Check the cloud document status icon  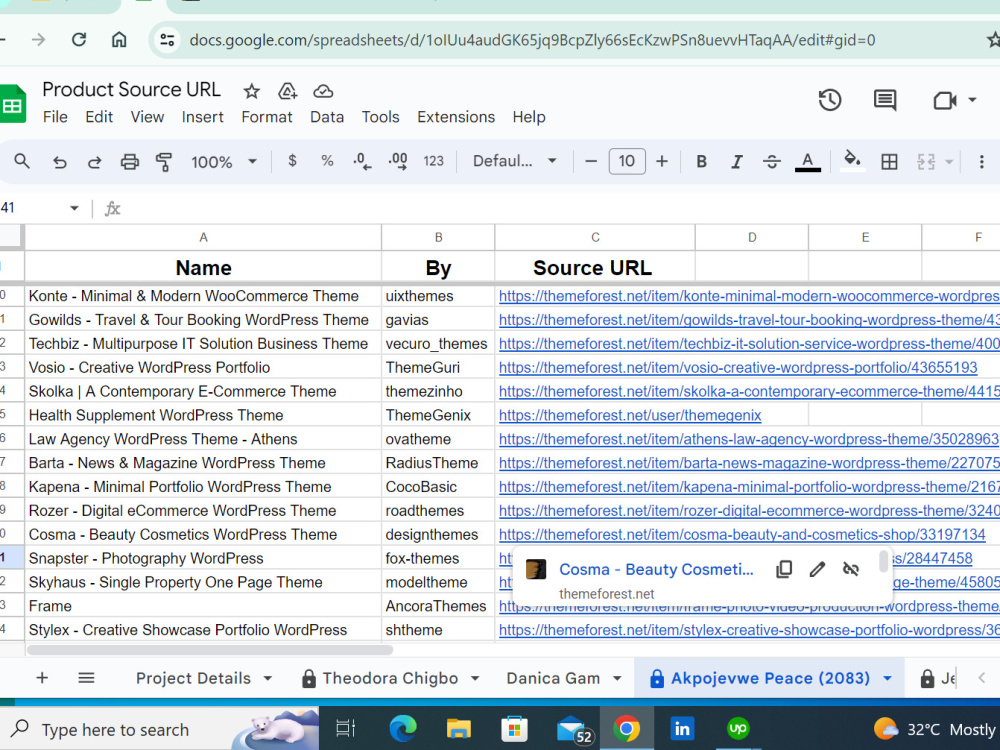(323, 91)
